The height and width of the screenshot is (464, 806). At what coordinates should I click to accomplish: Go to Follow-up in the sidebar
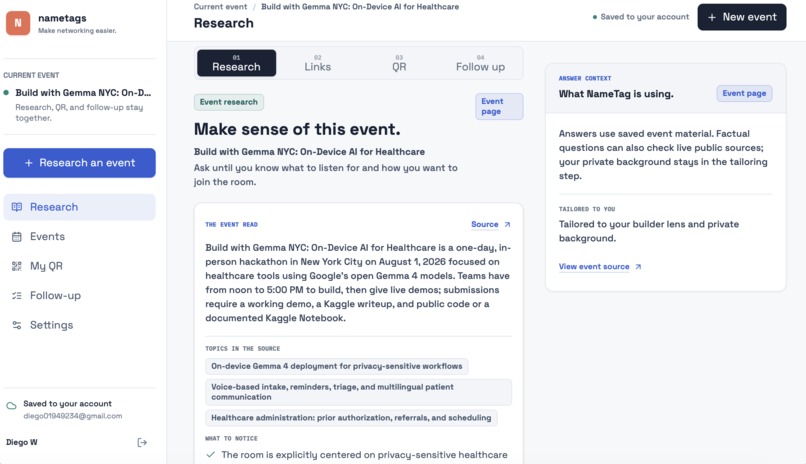(x=79, y=295)
